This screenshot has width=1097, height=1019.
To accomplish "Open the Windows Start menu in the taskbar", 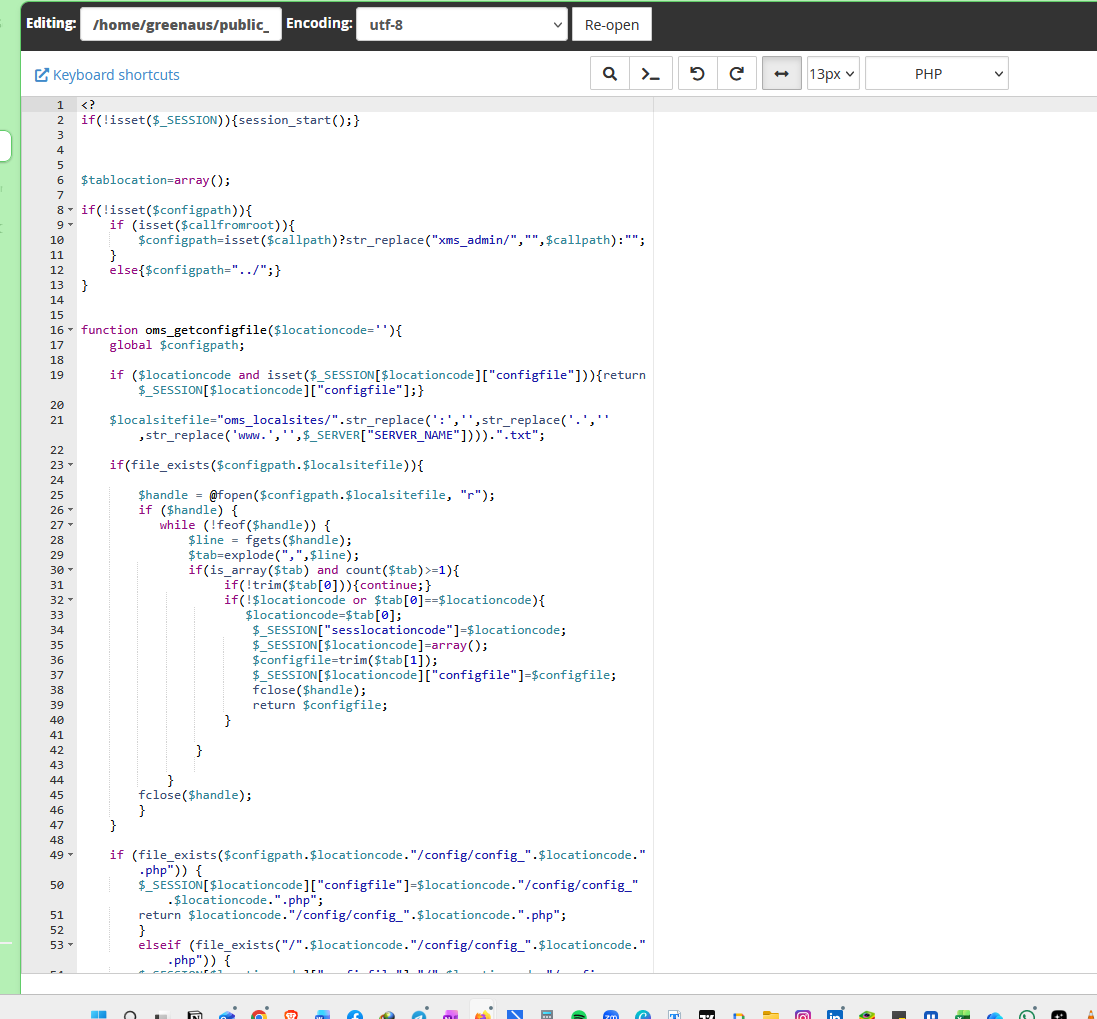I will tap(99, 1014).
